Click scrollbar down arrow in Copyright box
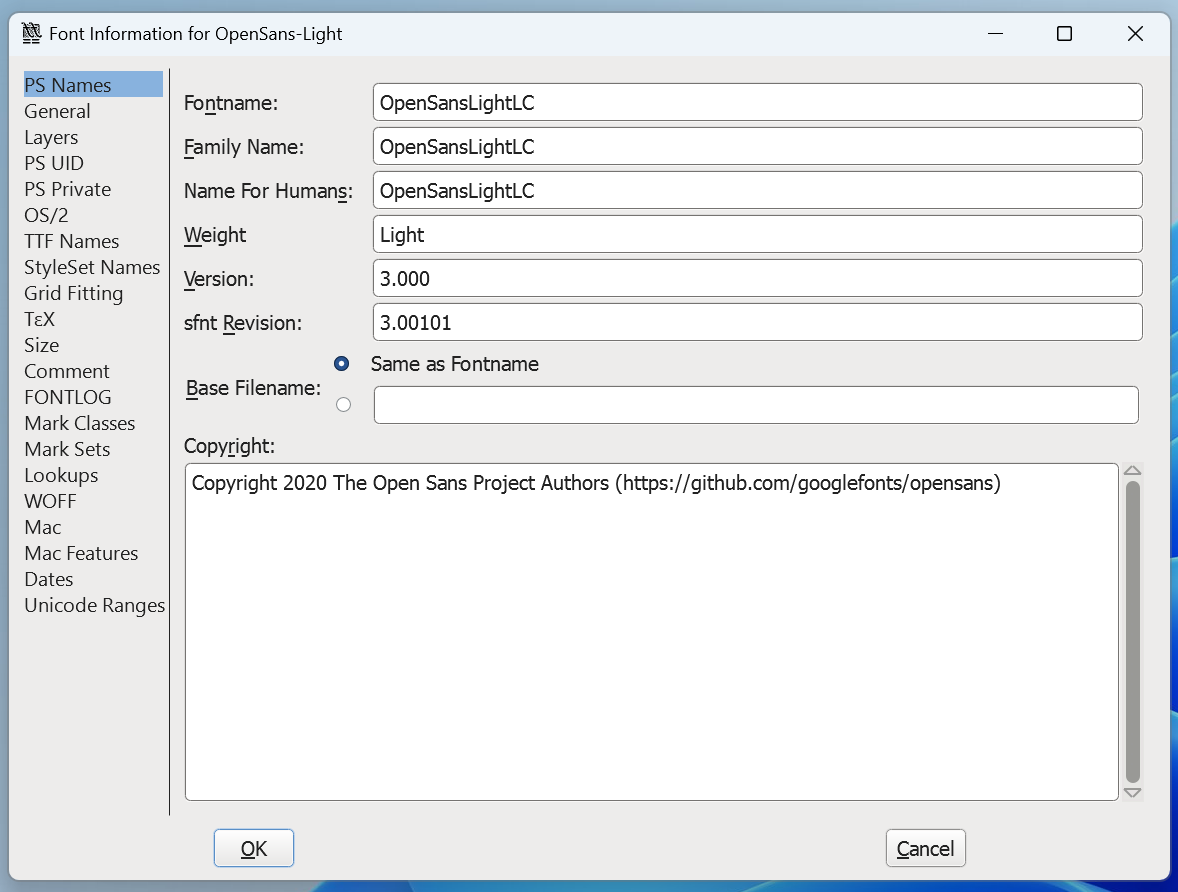The image size is (1178, 892). coord(1132,793)
